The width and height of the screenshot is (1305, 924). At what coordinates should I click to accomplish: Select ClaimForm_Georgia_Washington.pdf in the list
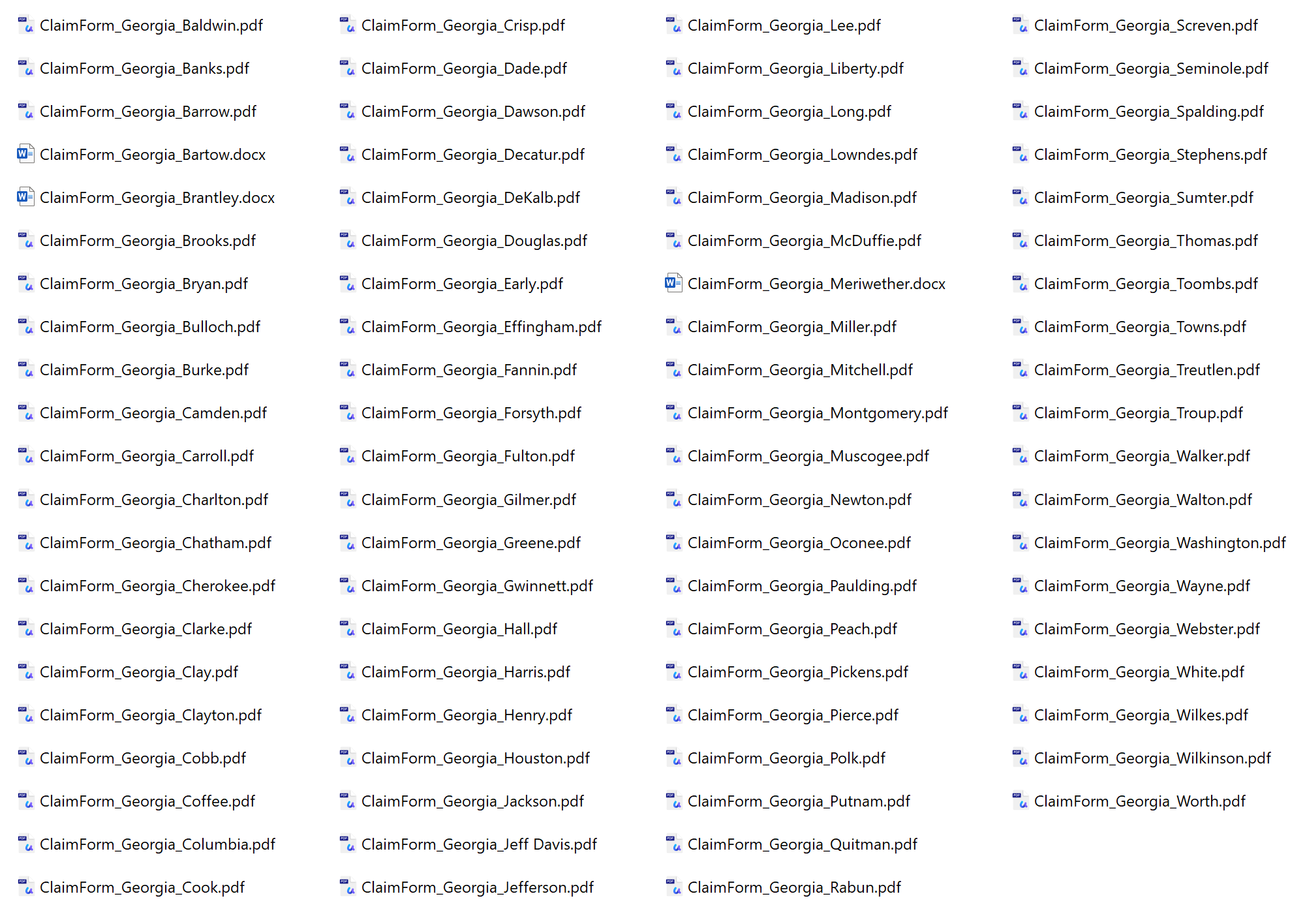(x=1159, y=543)
